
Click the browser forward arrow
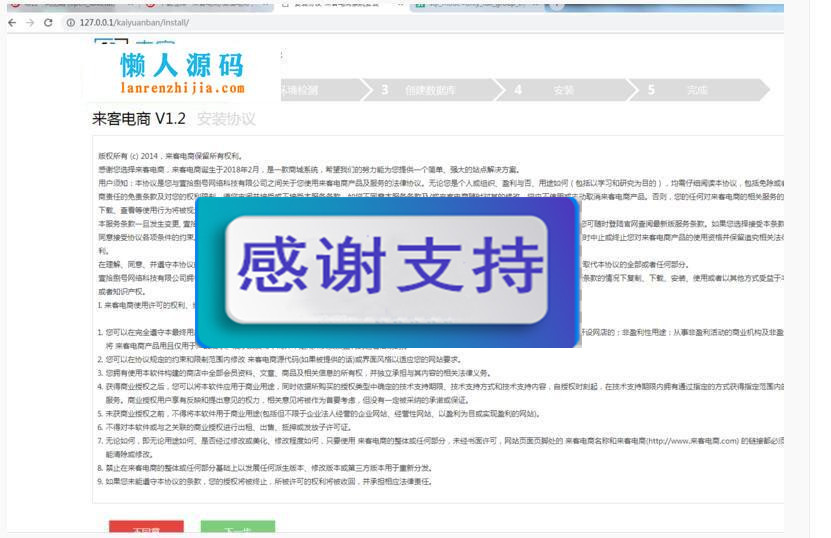[30, 23]
